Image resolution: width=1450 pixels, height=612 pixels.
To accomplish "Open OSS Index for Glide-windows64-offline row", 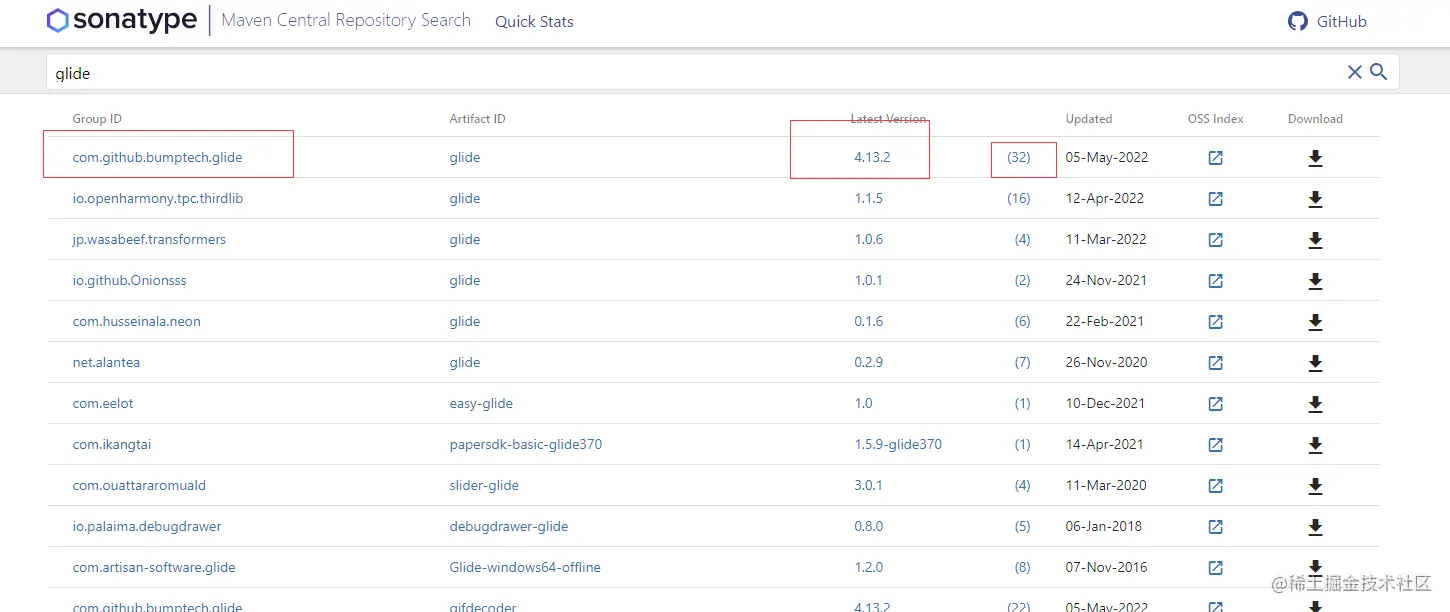I will [x=1215, y=568].
